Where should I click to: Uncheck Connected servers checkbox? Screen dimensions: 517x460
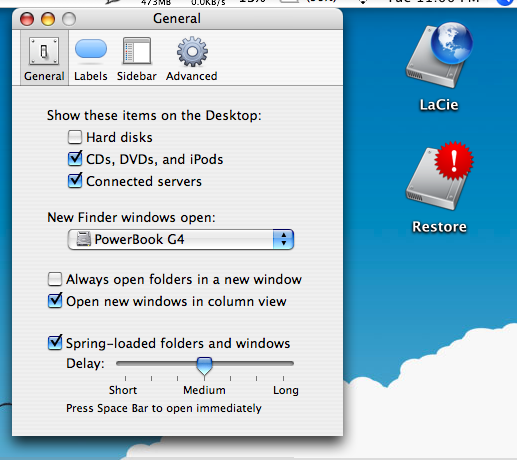point(75,181)
